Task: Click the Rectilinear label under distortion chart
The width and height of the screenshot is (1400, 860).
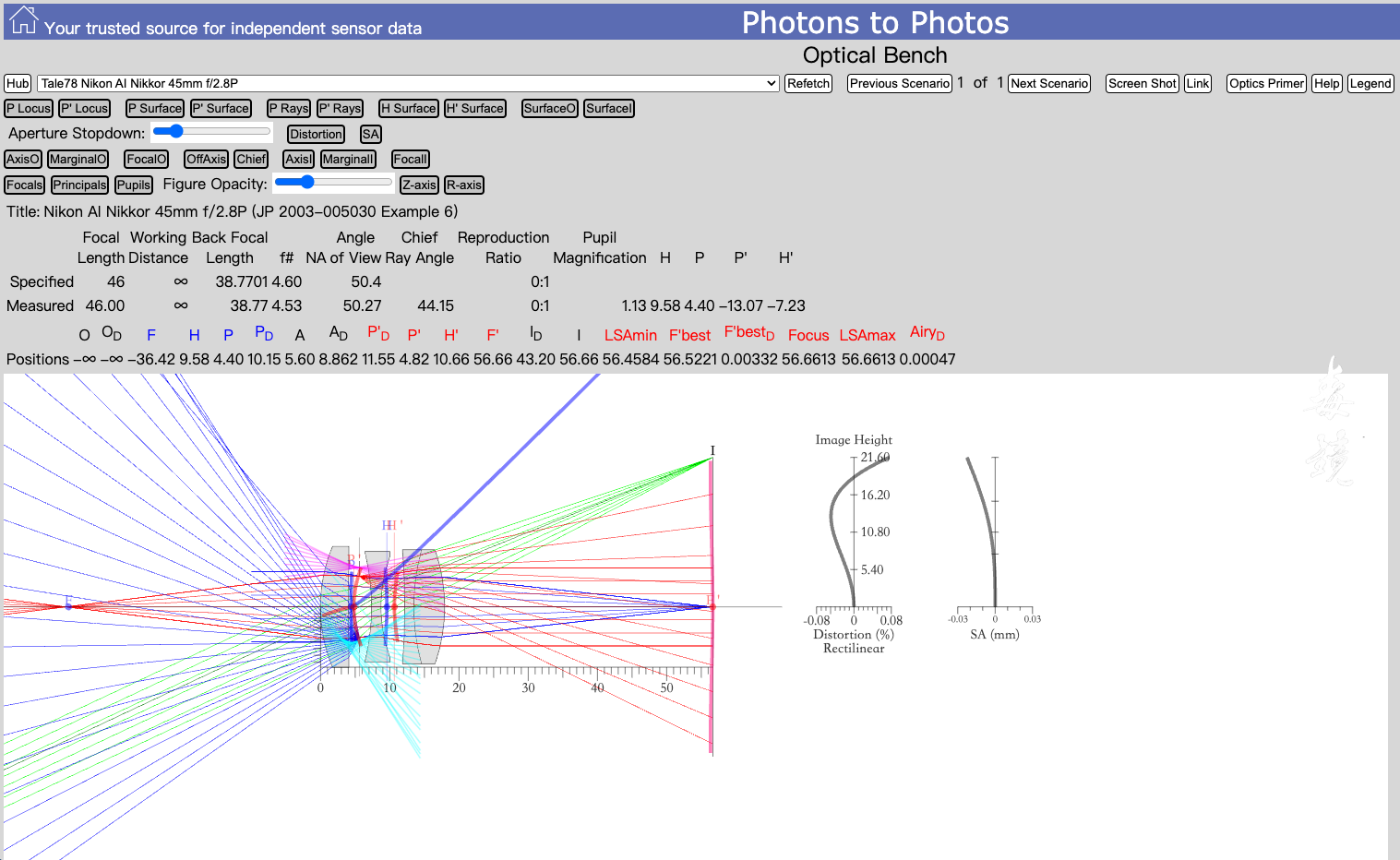Action: (x=854, y=649)
